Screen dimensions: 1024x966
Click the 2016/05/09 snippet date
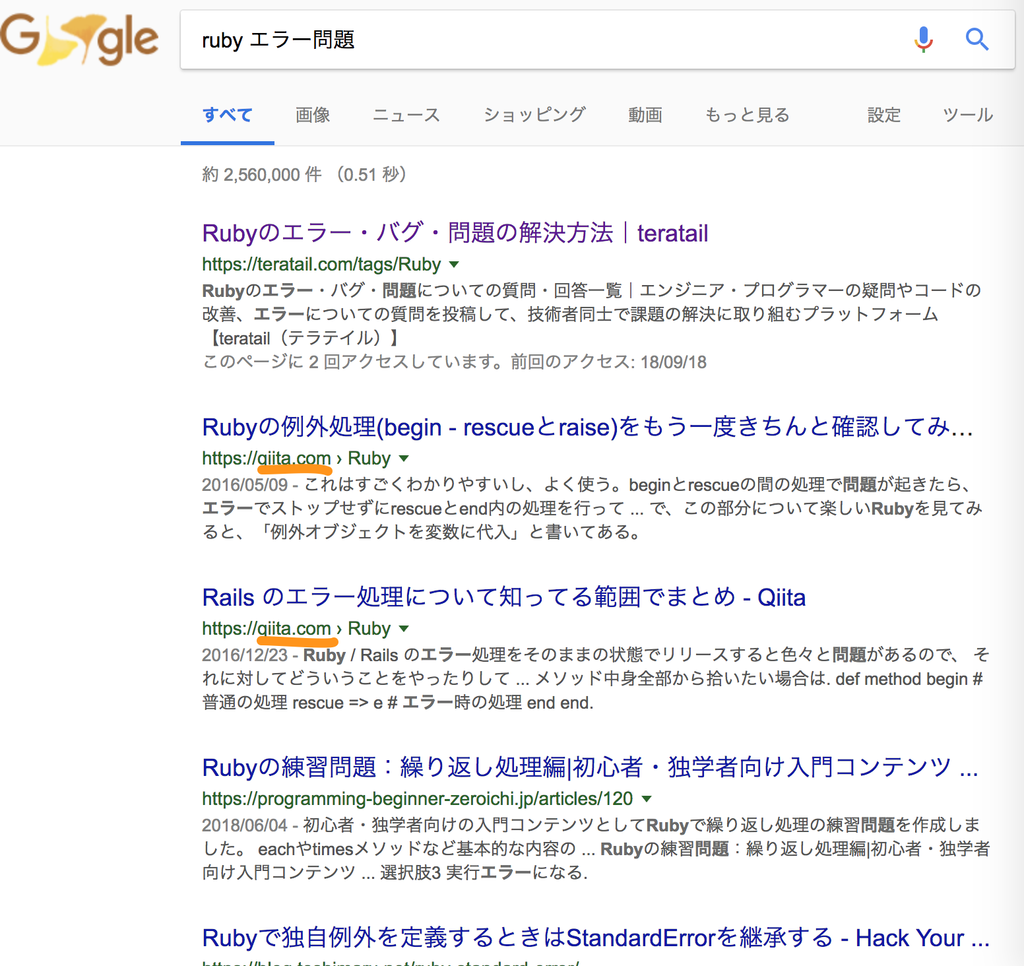click(245, 485)
